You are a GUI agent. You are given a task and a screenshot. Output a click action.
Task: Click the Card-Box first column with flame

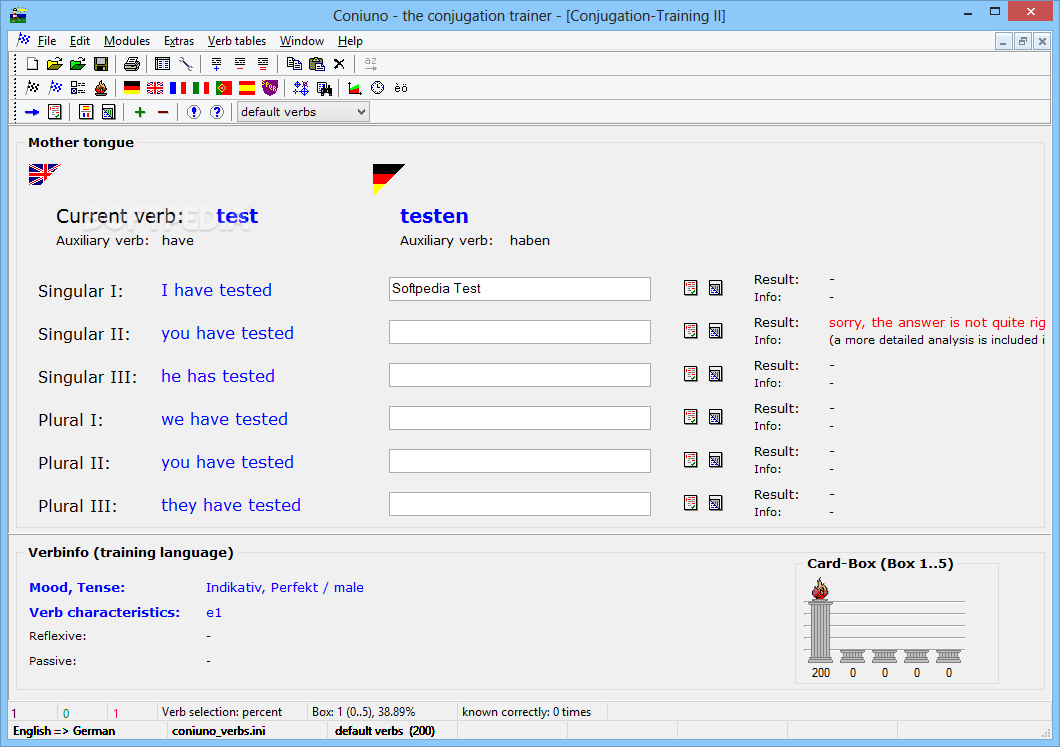(x=821, y=621)
